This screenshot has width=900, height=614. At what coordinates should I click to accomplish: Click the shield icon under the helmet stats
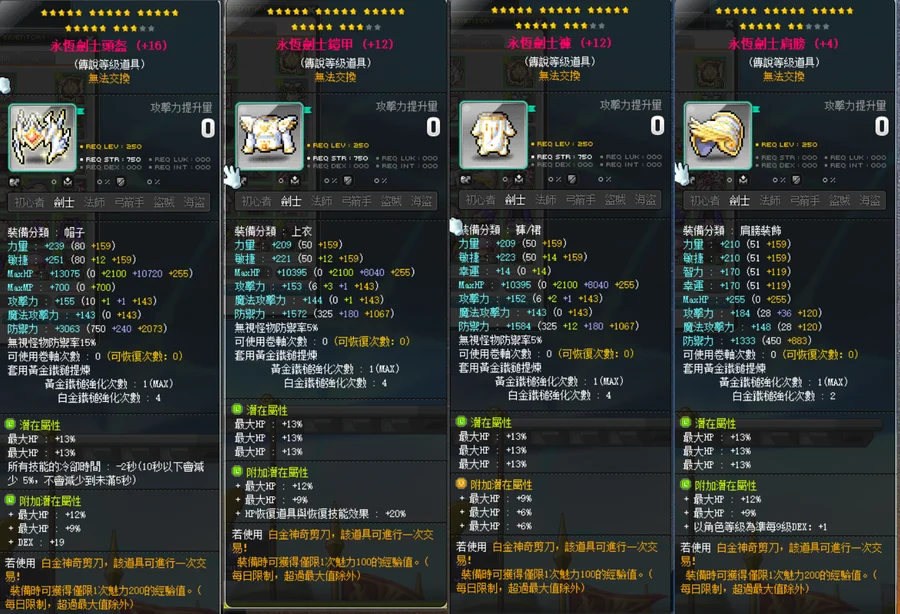click(121, 182)
